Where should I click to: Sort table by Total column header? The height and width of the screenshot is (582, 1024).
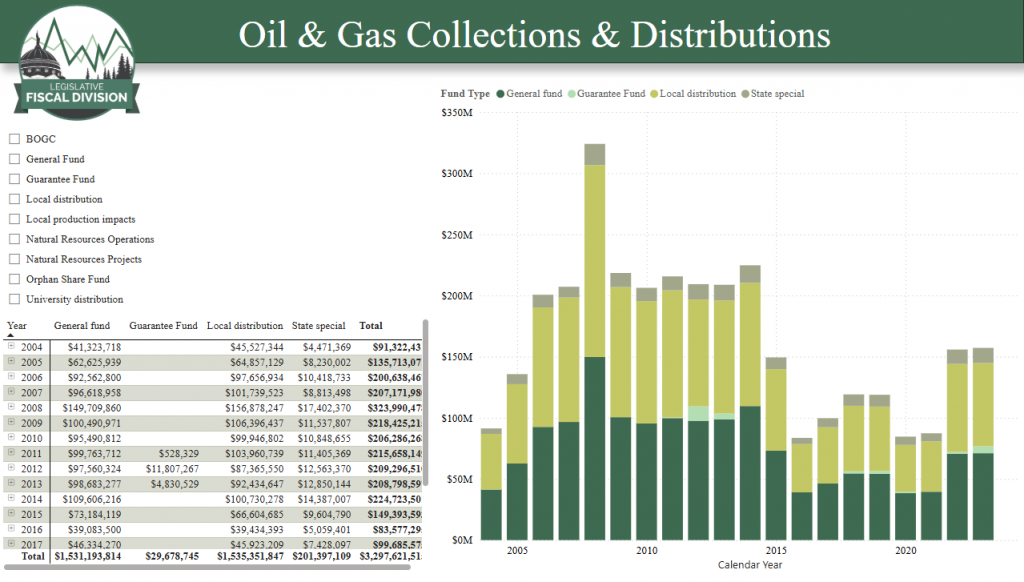(x=370, y=326)
